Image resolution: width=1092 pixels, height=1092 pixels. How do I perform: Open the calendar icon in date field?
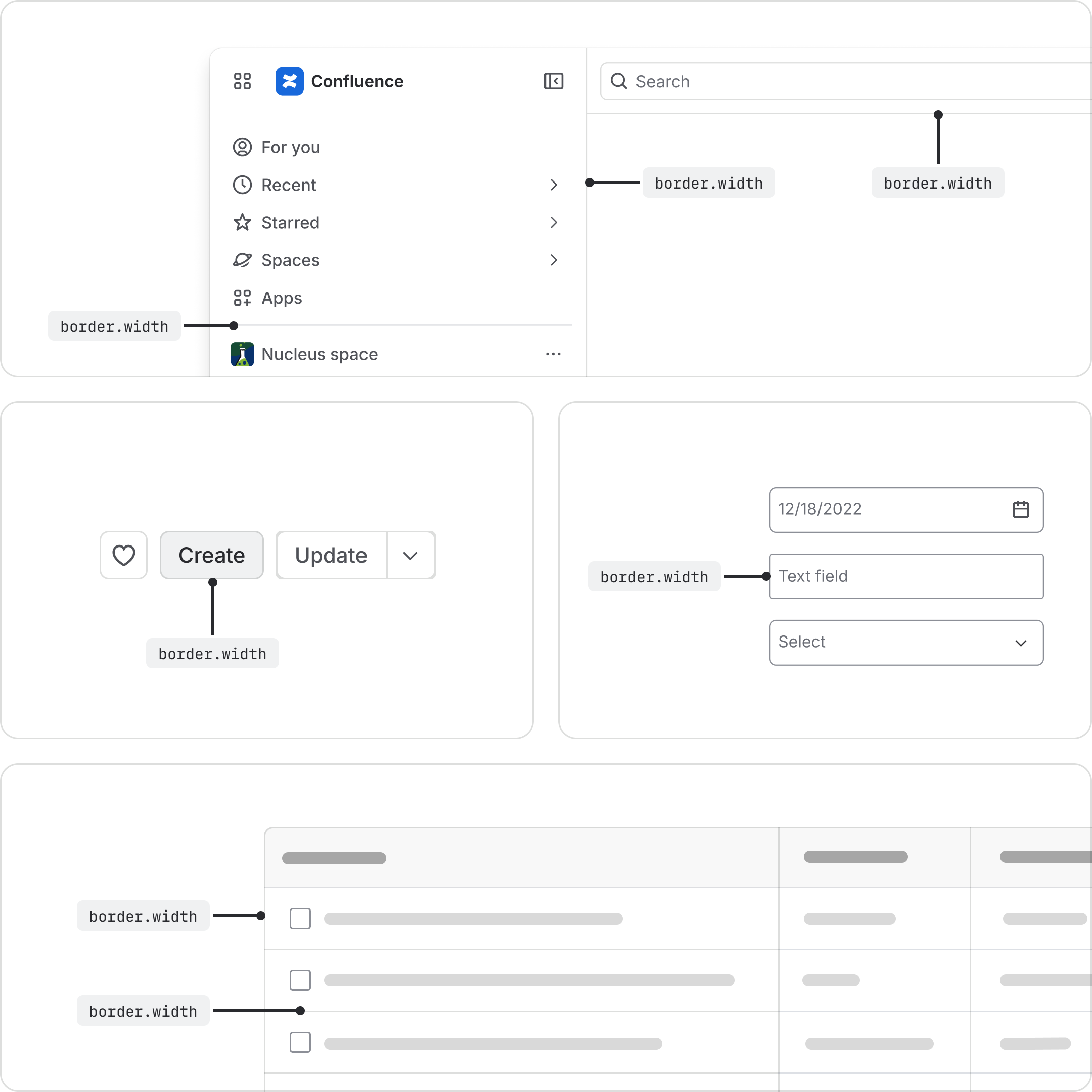tap(1021, 509)
